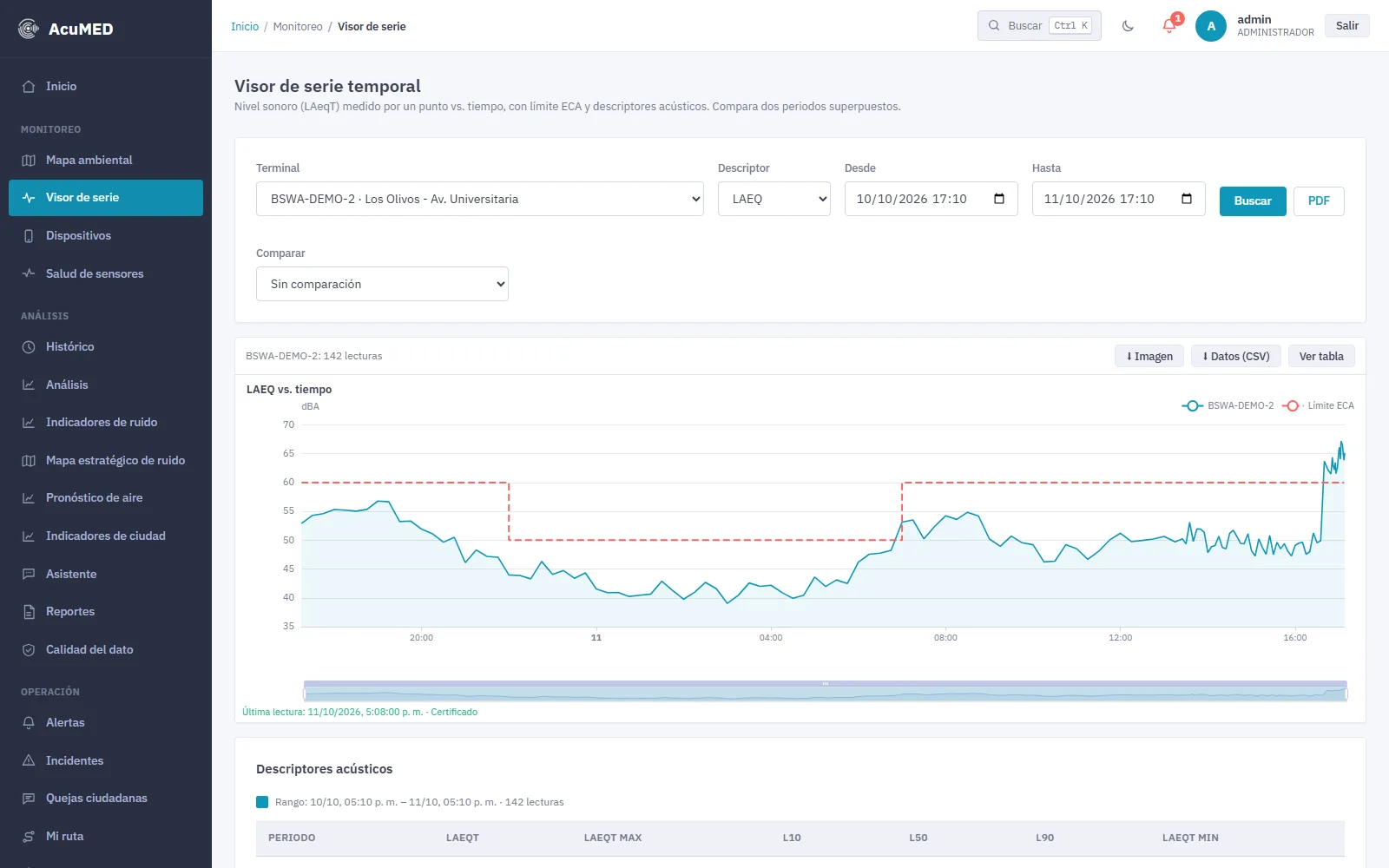This screenshot has width=1389, height=868.
Task: Click Calidad del dato shield icon
Action: click(29, 650)
